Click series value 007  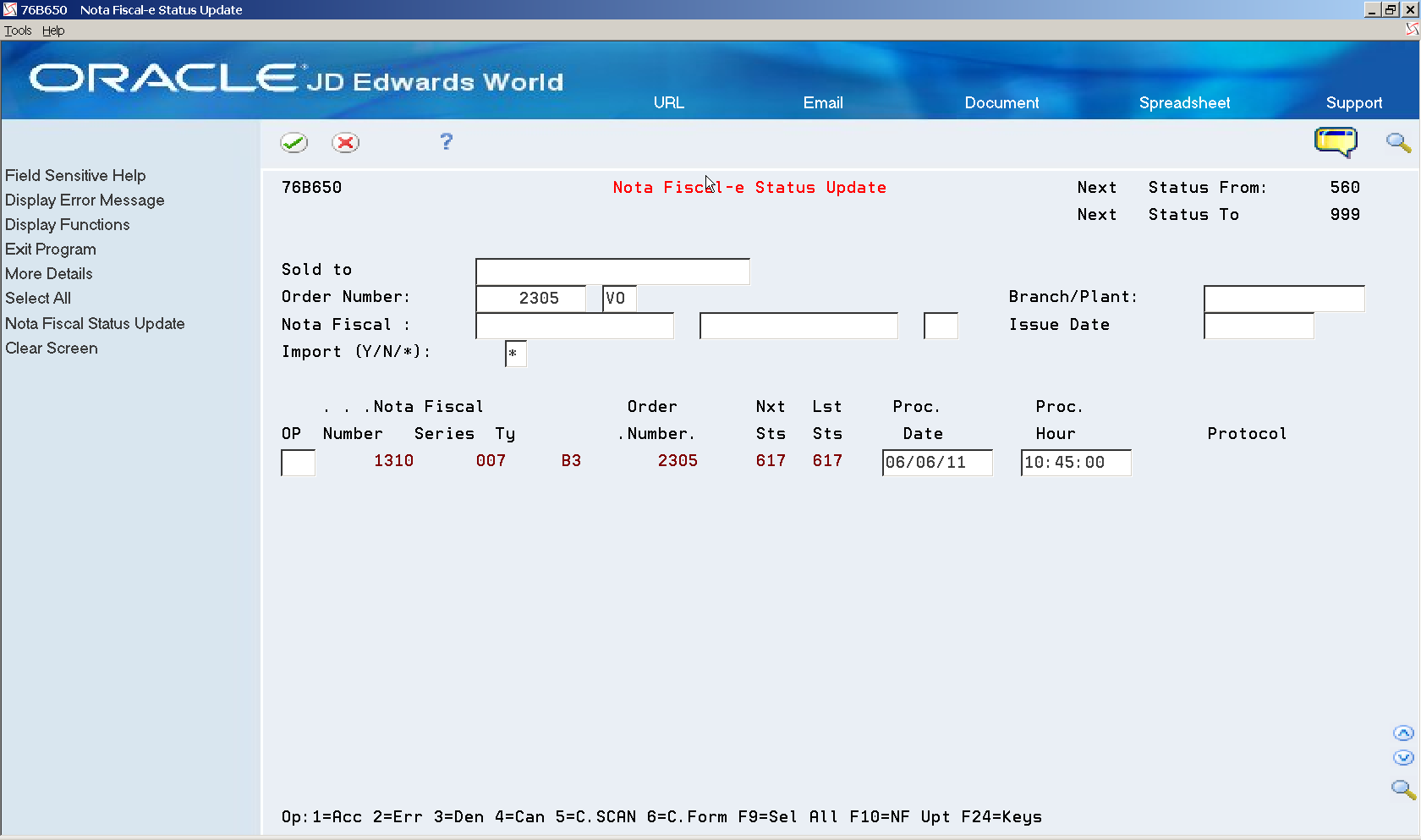[491, 461]
